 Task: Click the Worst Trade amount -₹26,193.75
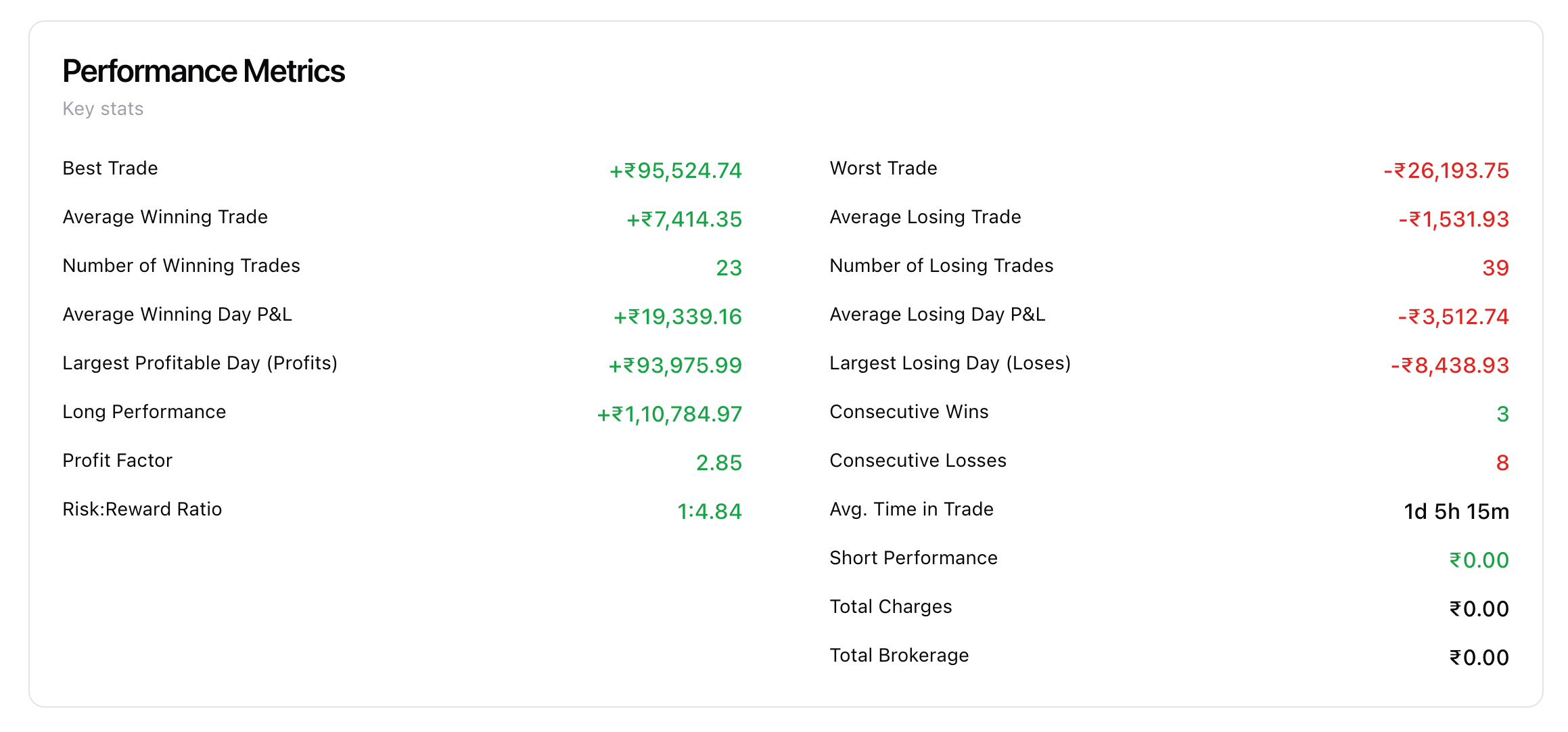pos(1446,170)
